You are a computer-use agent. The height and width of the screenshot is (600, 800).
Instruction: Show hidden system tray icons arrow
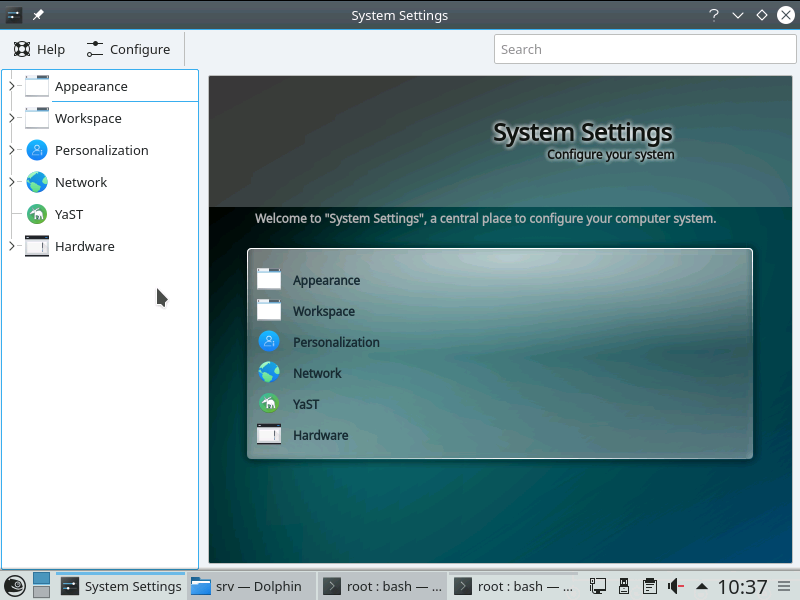(x=702, y=586)
